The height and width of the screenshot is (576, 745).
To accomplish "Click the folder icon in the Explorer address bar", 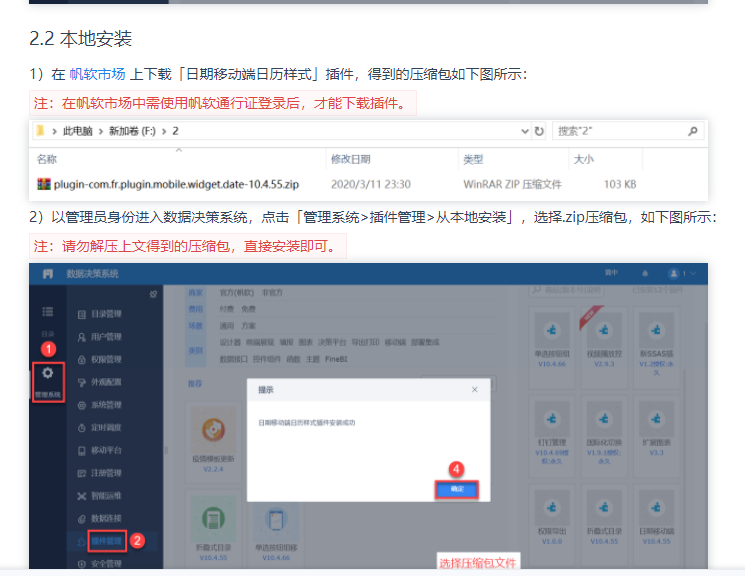I will click(41, 131).
